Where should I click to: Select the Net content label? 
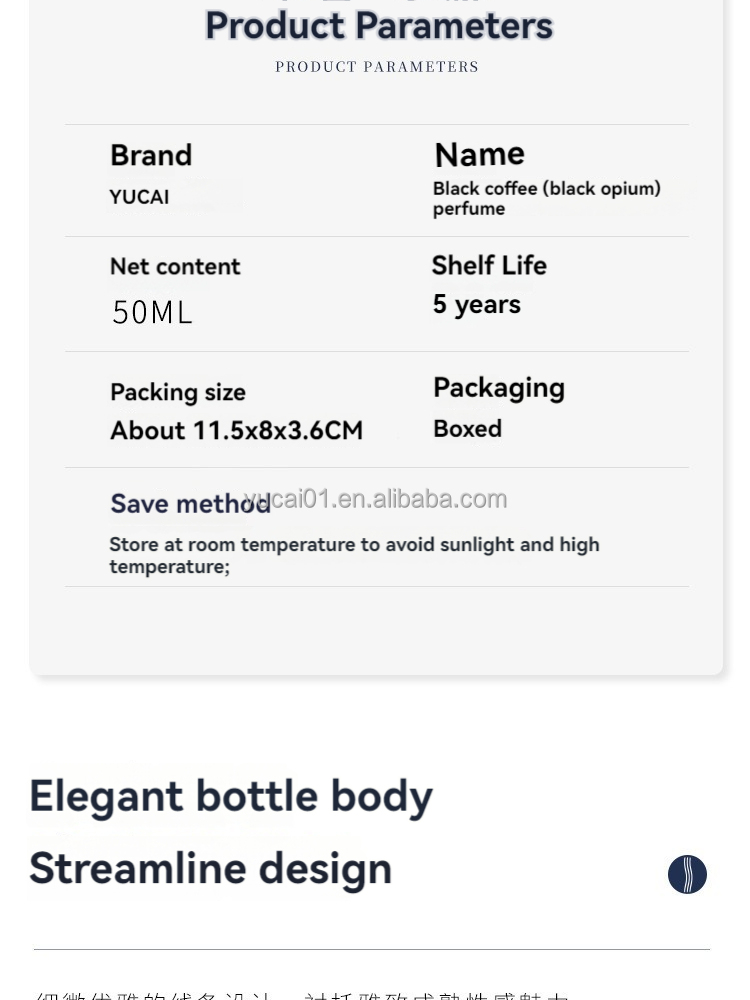[x=175, y=267]
